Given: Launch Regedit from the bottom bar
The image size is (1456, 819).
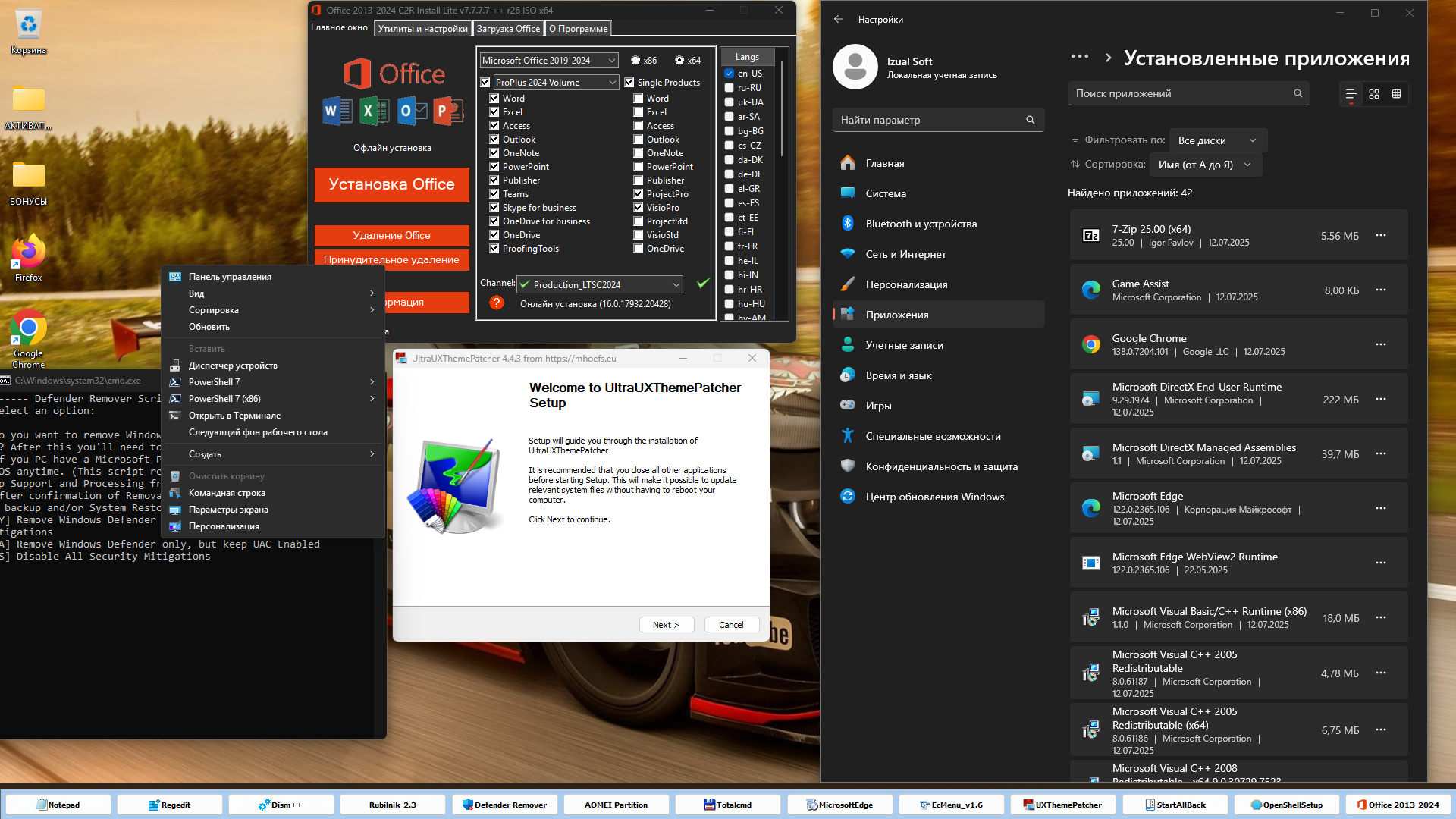Looking at the screenshot, I should click(x=170, y=805).
